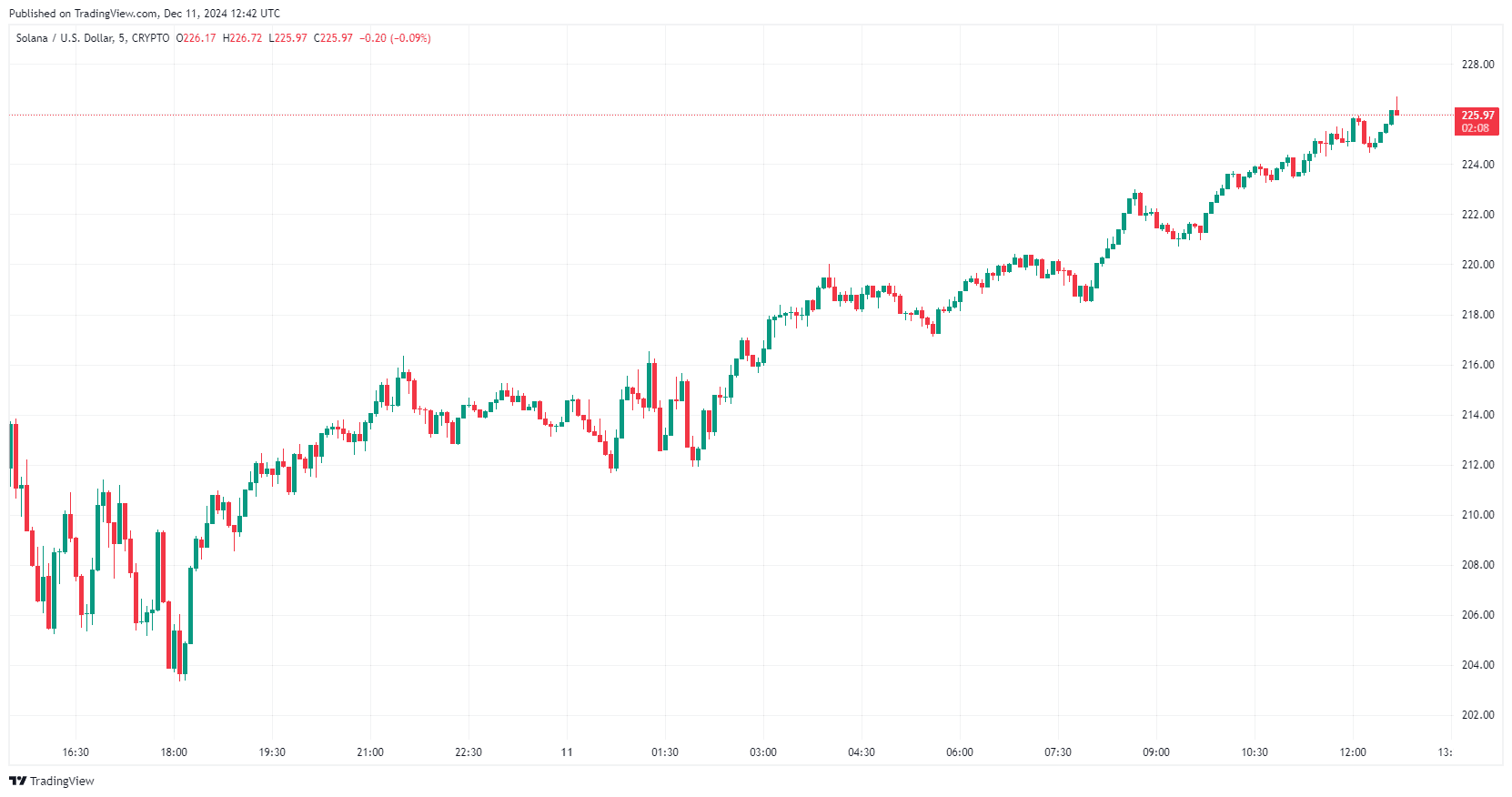Click the 19:30 time axis label
The height and width of the screenshot is (797, 1512).
[272, 752]
